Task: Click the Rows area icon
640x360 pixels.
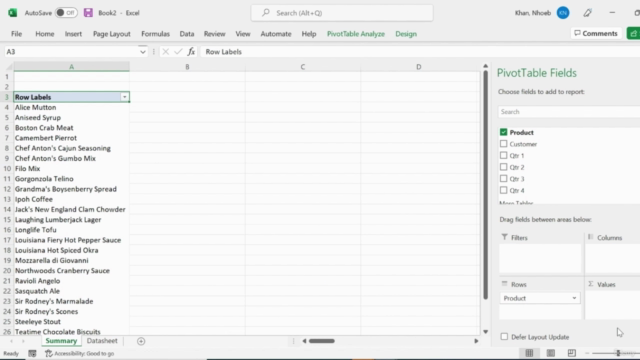Action: pos(504,284)
